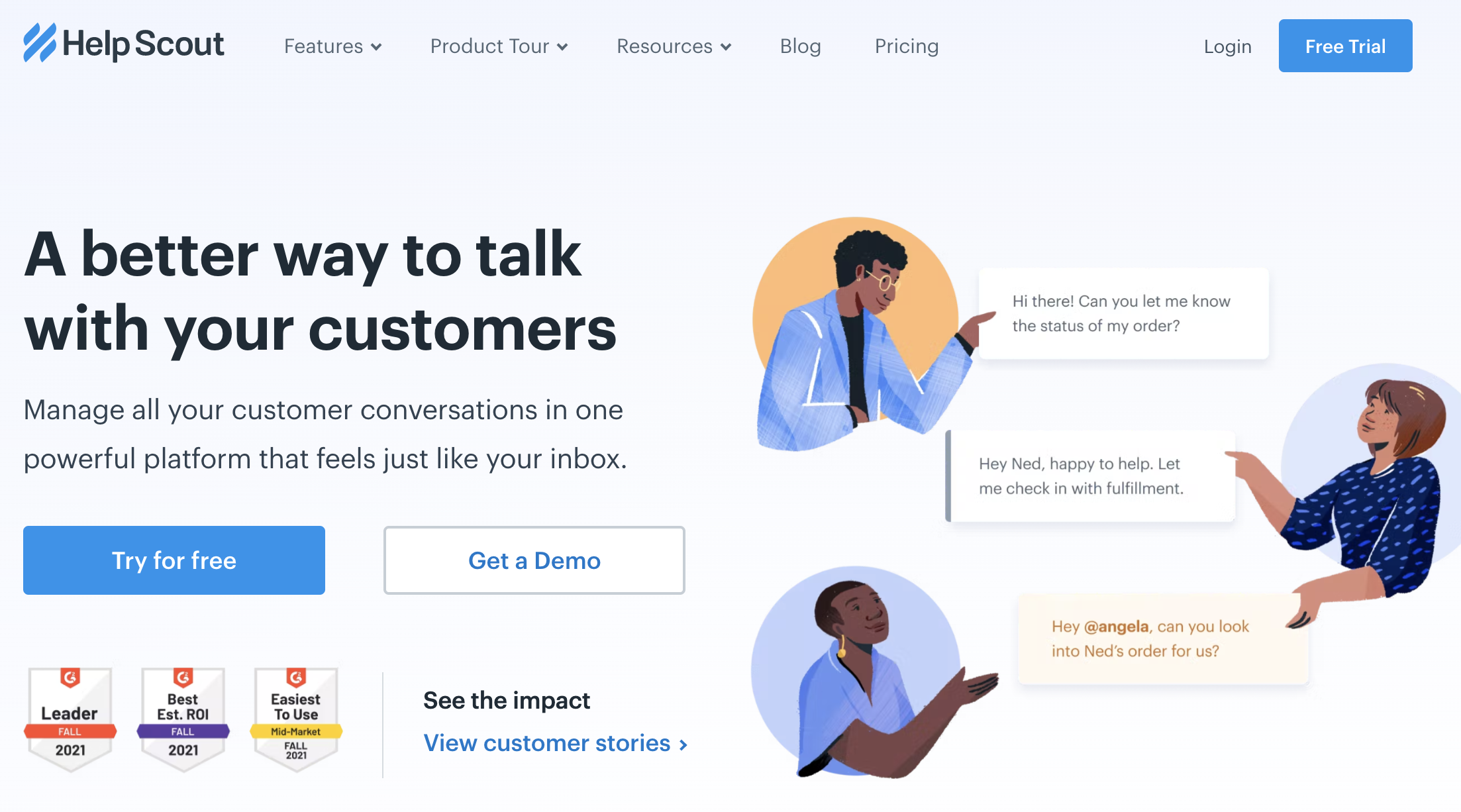This screenshot has width=1461, height=812.
Task: Click the G2 Leader Fall 2021 badge
Action: (x=70, y=719)
